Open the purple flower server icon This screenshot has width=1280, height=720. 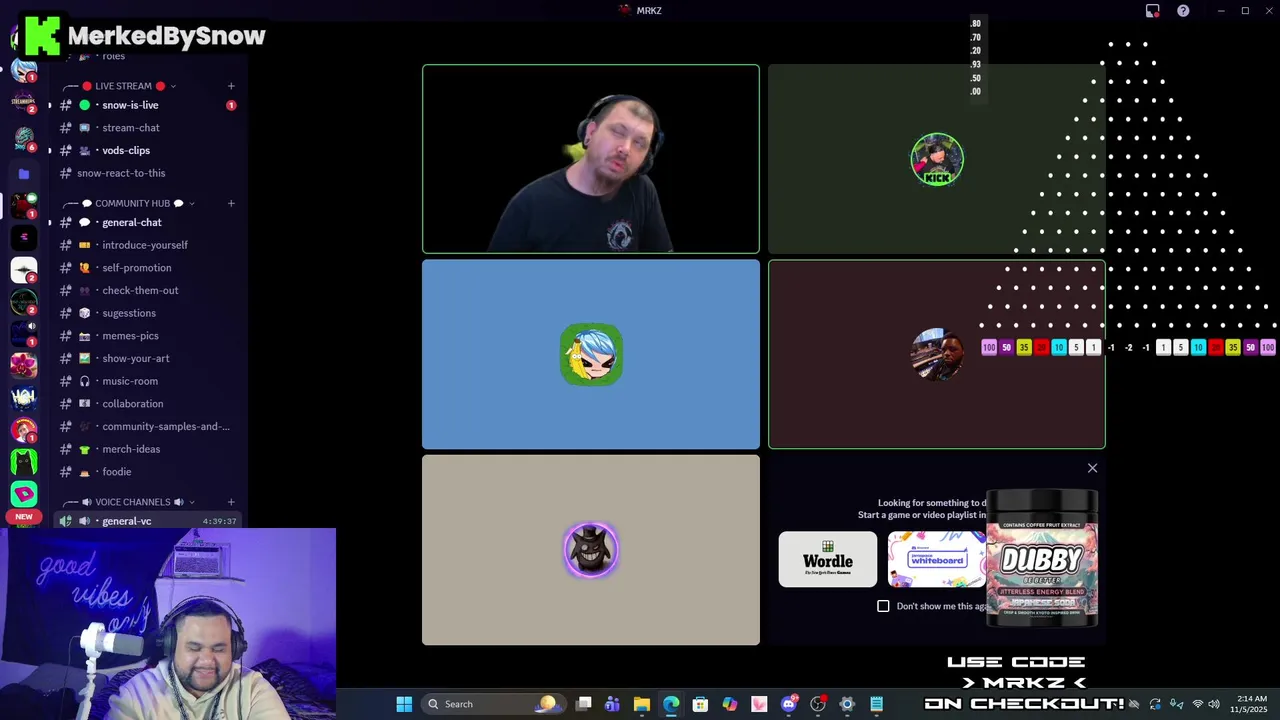pos(24,365)
